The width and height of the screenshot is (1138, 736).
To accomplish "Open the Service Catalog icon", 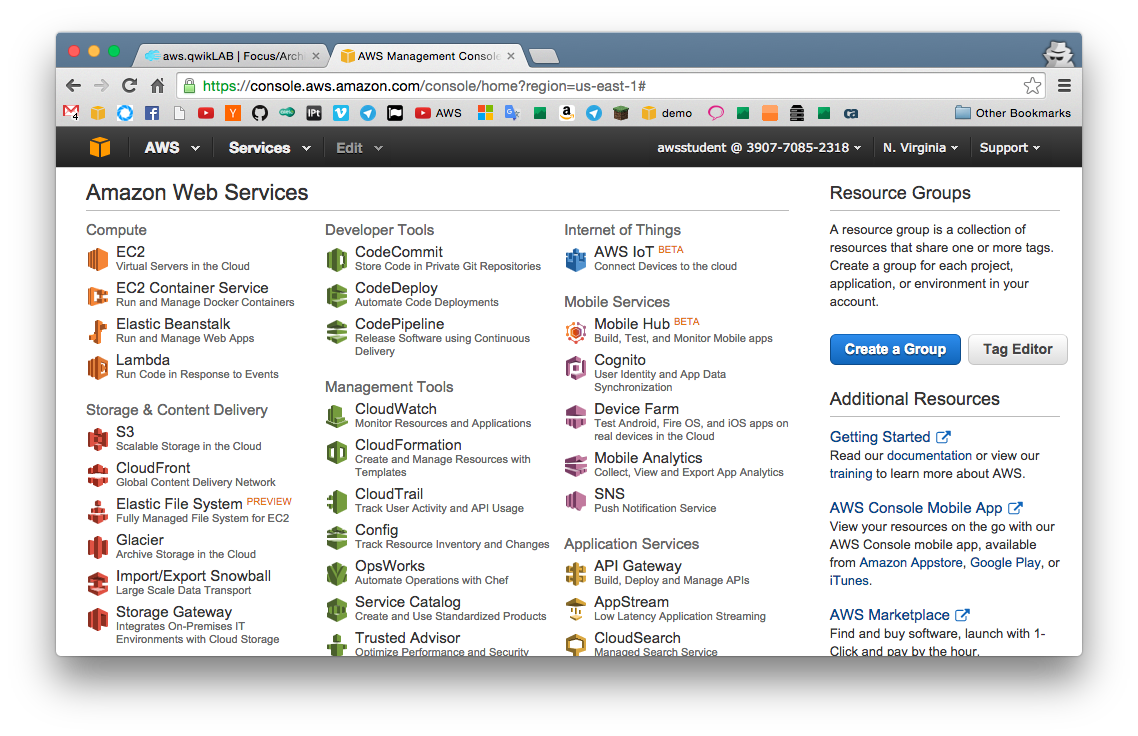I will pyautogui.click(x=337, y=609).
